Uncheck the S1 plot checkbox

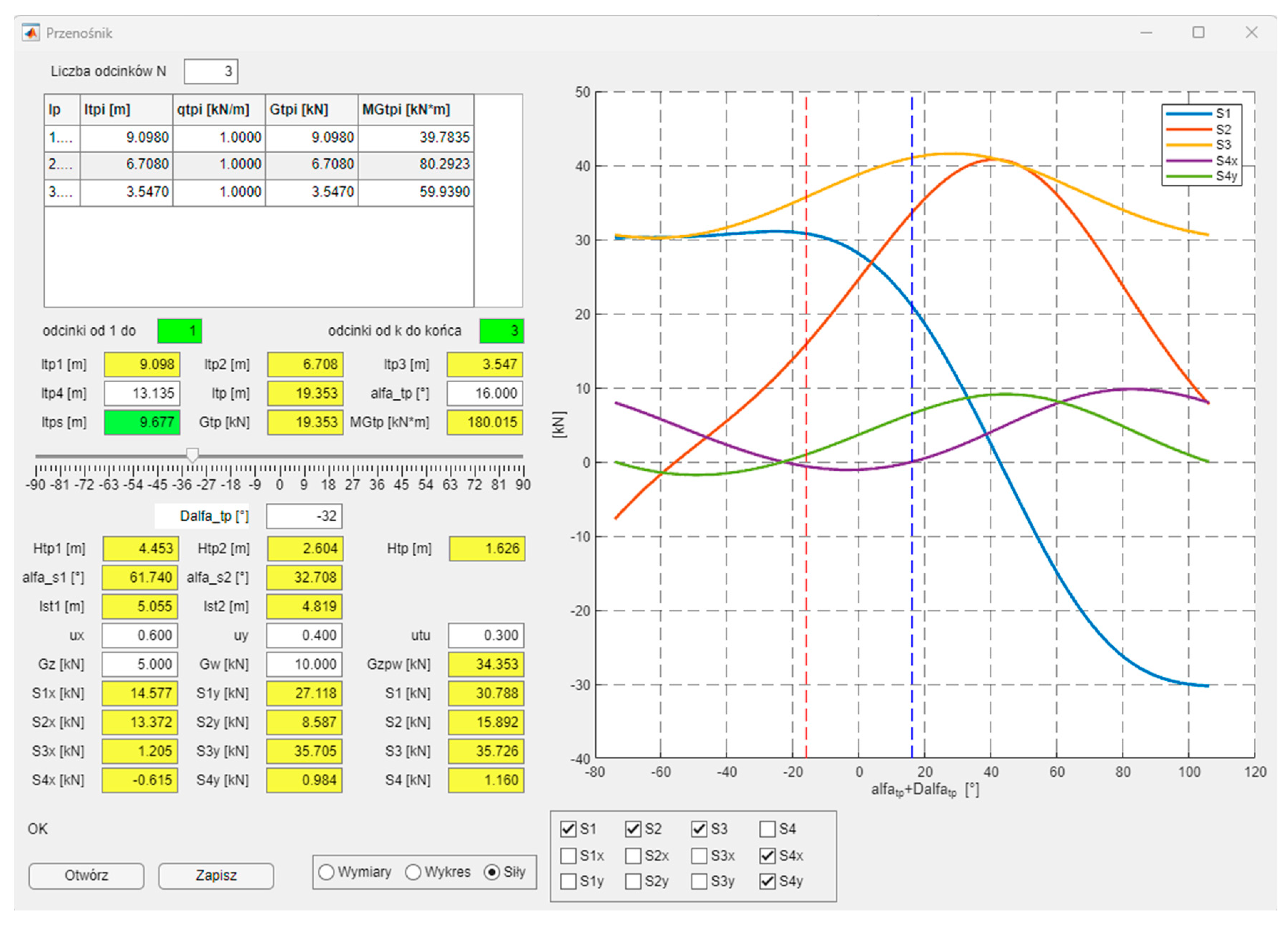pyautogui.click(x=568, y=829)
